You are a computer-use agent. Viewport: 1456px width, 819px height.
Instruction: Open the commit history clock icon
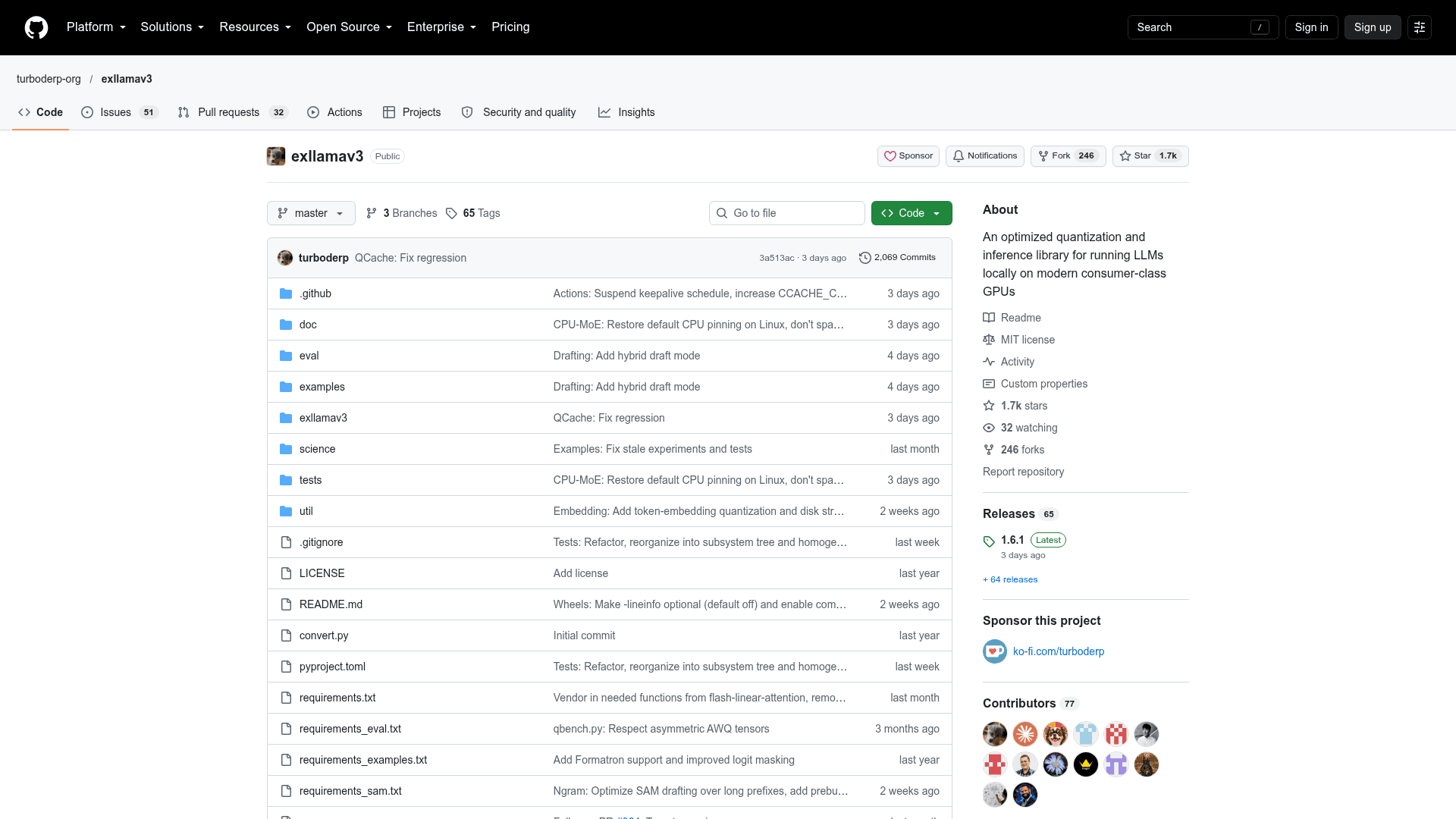click(864, 258)
